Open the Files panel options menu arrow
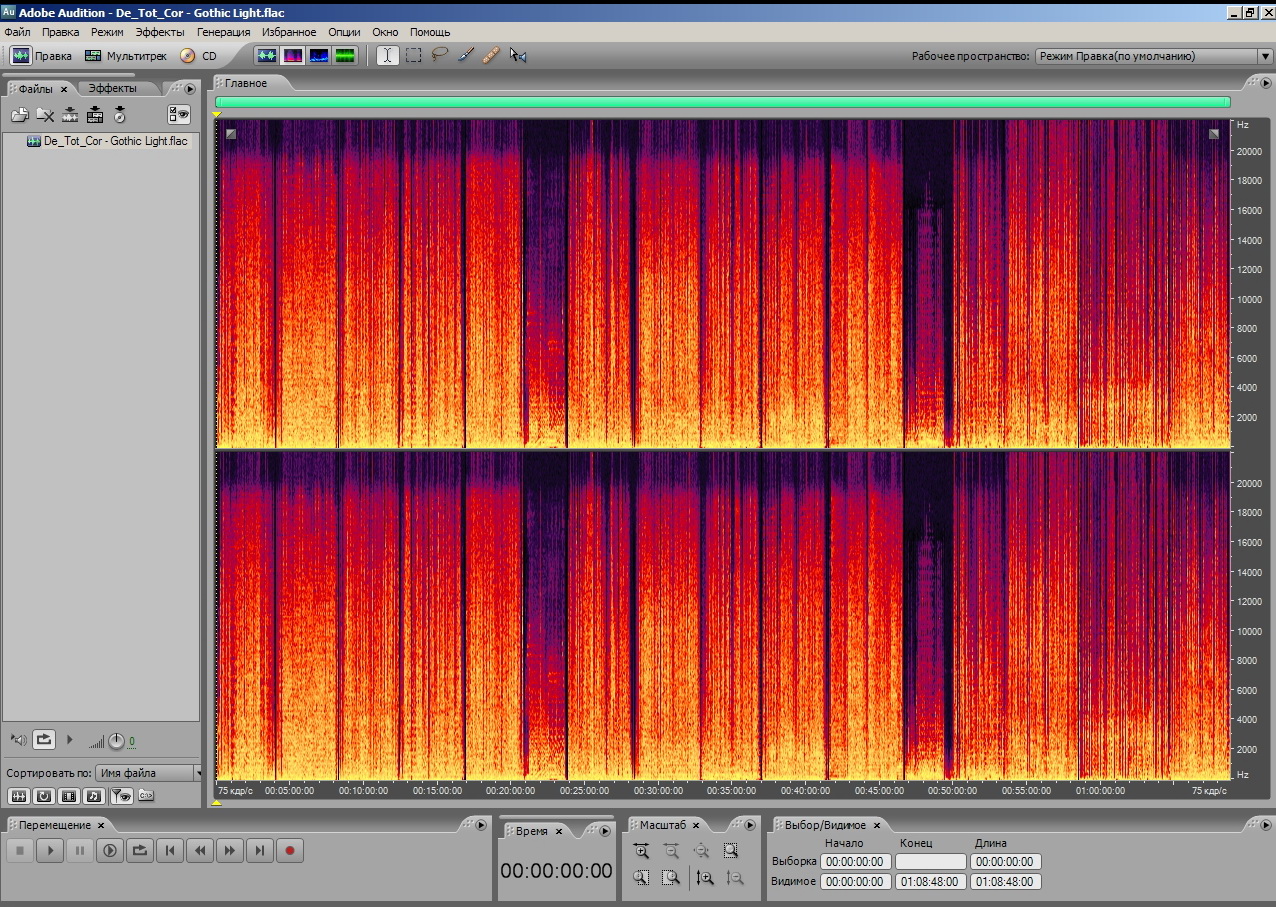The image size is (1276, 907). 190,89
